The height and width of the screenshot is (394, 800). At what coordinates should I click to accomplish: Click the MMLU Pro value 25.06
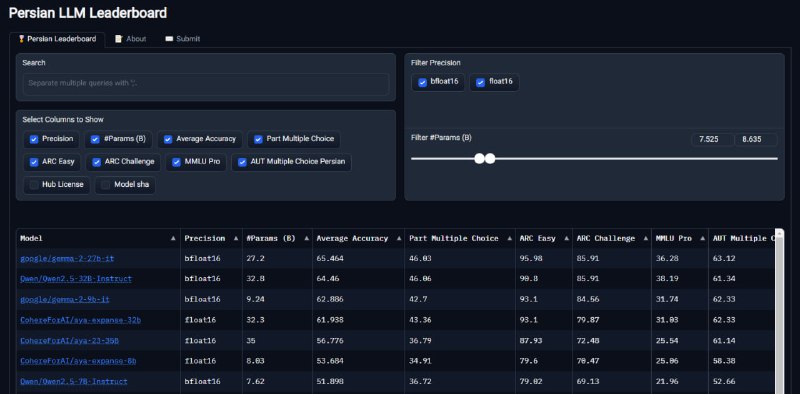667,361
